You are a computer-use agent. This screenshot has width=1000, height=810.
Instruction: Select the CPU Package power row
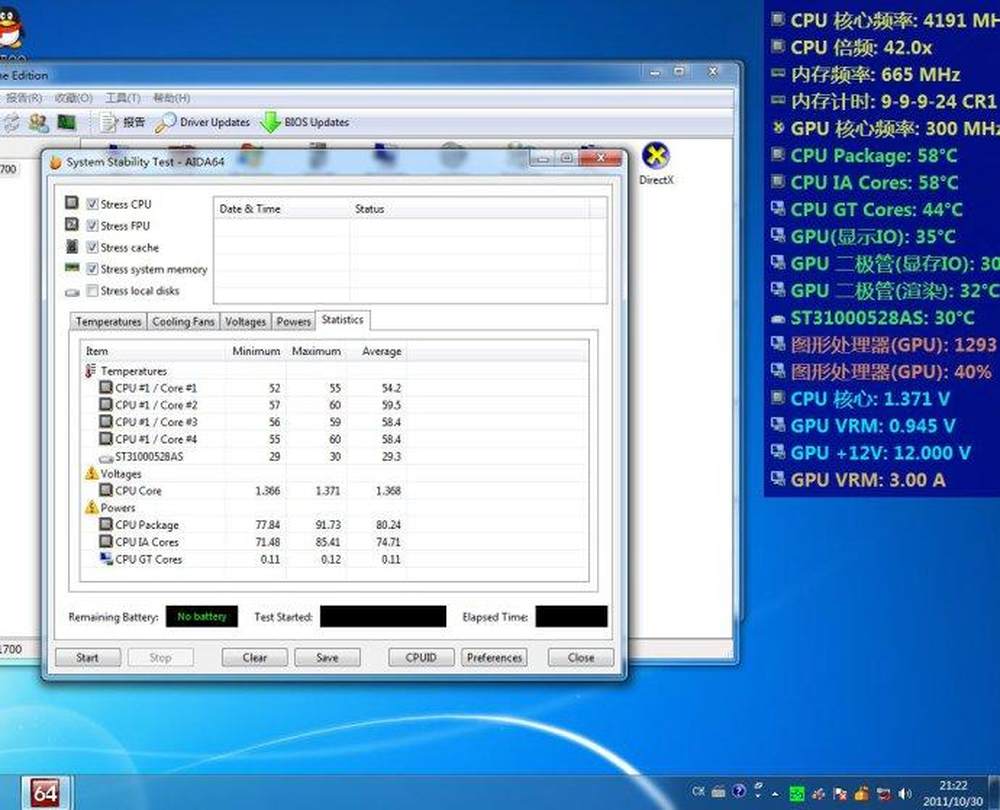coord(334,525)
